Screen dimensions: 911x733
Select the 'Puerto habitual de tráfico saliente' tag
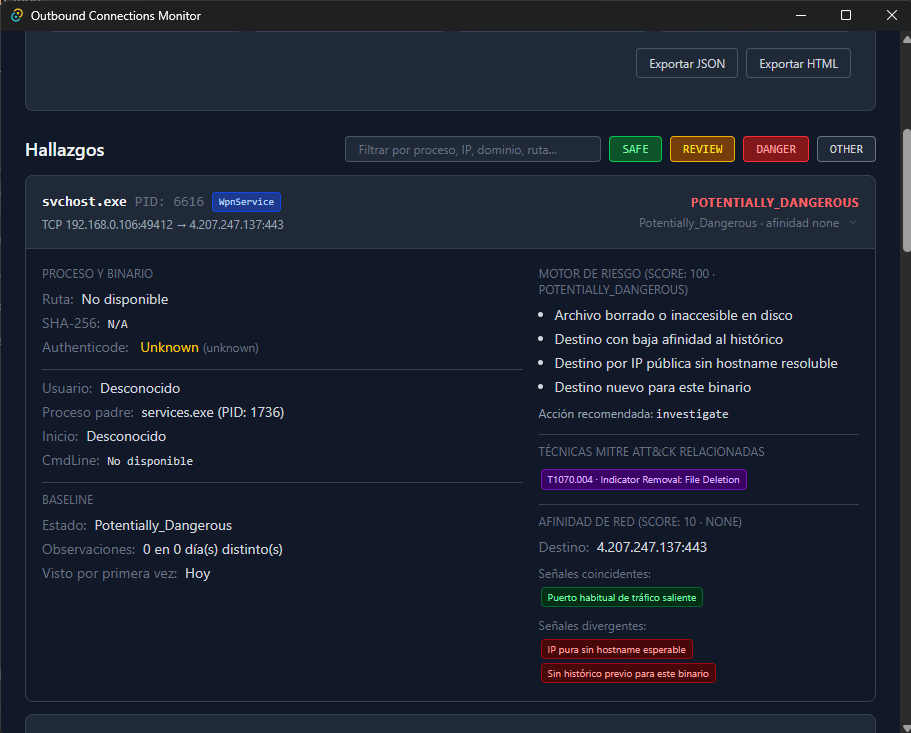click(x=622, y=598)
